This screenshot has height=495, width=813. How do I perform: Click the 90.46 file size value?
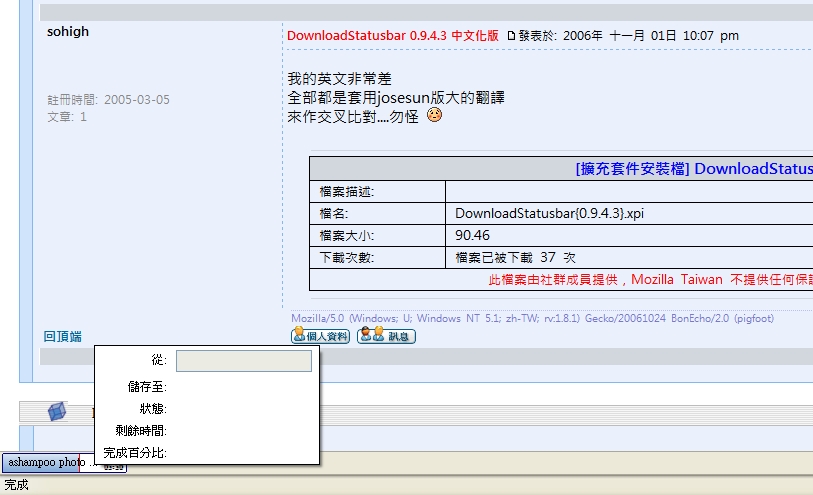472,235
